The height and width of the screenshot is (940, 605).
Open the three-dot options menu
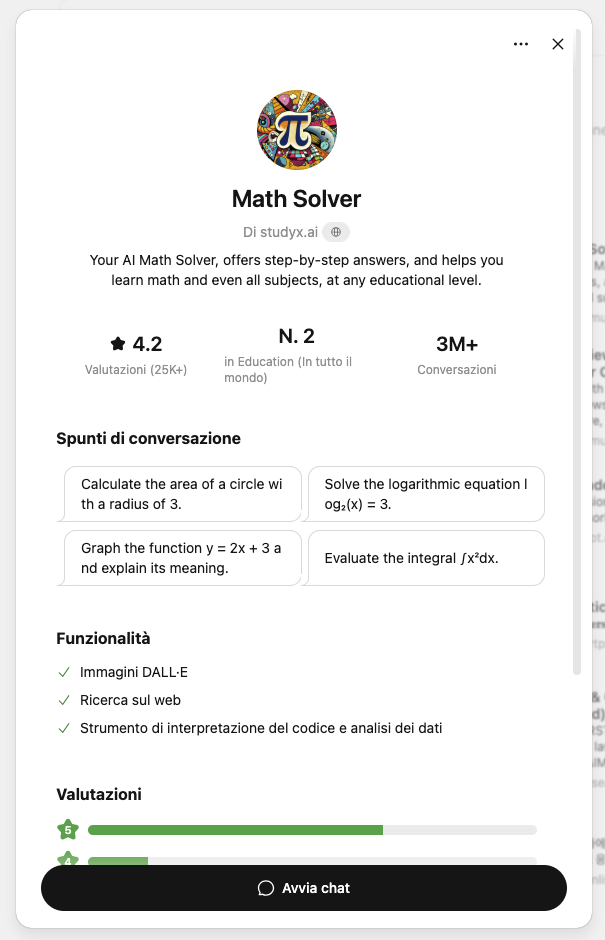[x=521, y=44]
